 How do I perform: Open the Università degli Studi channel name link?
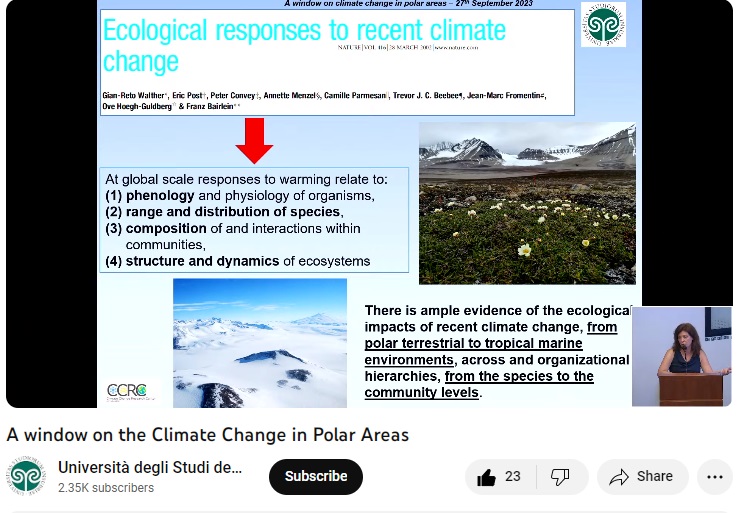pos(150,467)
